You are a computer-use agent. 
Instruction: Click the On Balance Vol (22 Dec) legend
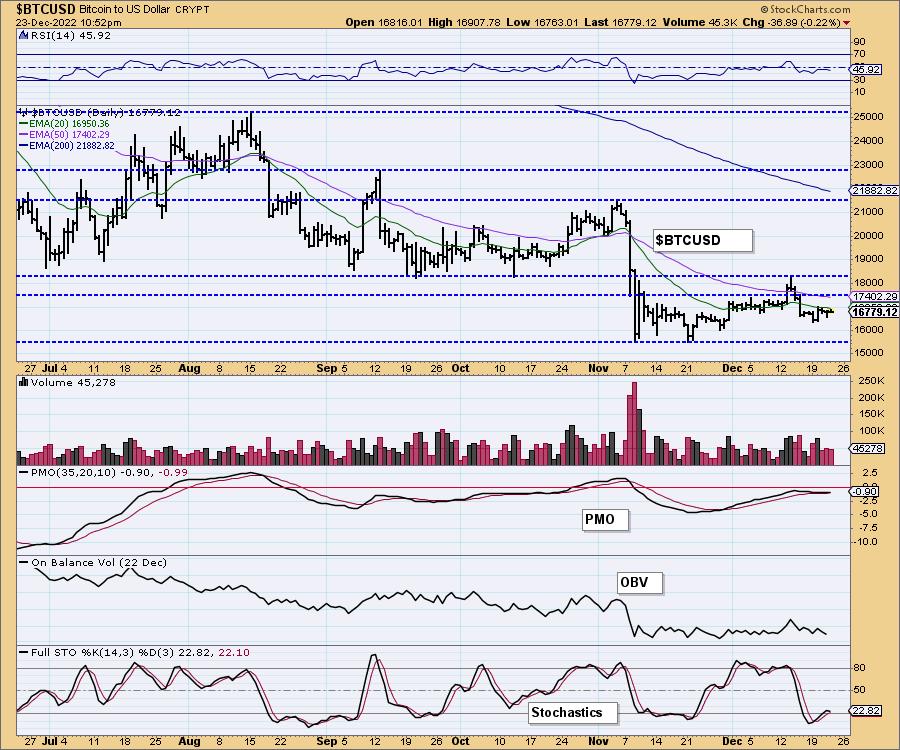[93, 563]
